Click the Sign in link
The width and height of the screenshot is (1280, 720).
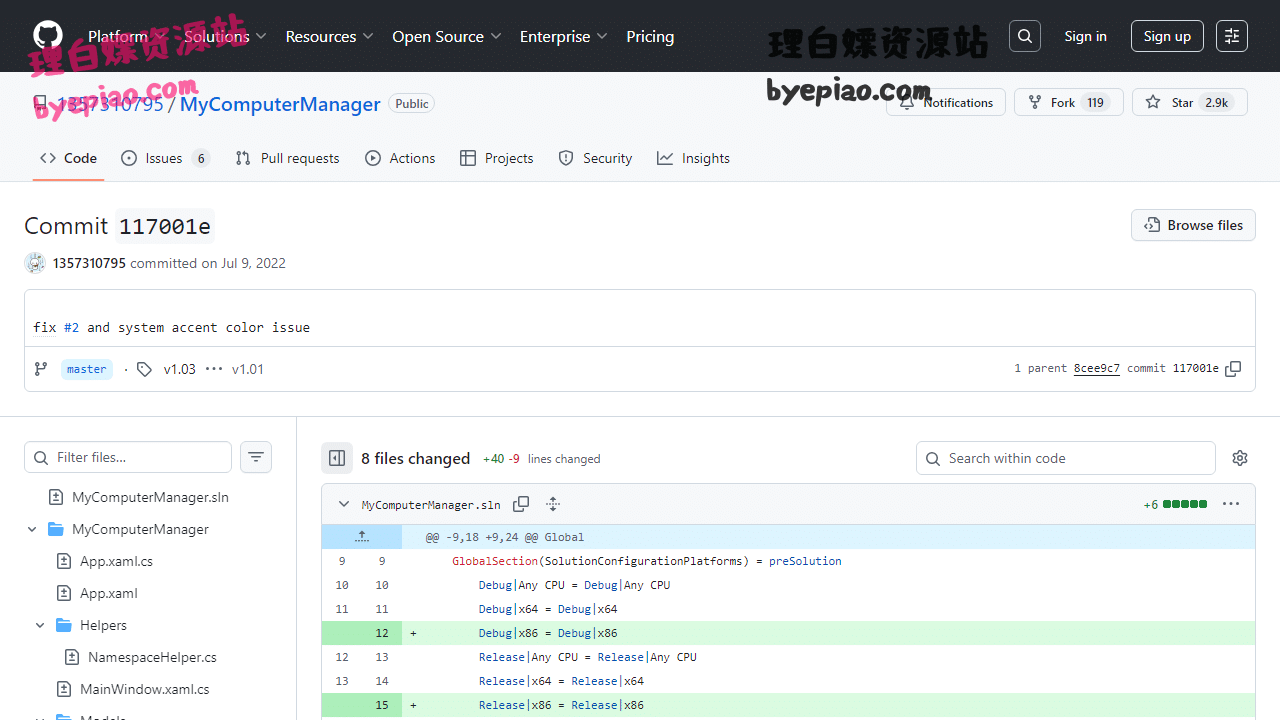[1085, 36]
